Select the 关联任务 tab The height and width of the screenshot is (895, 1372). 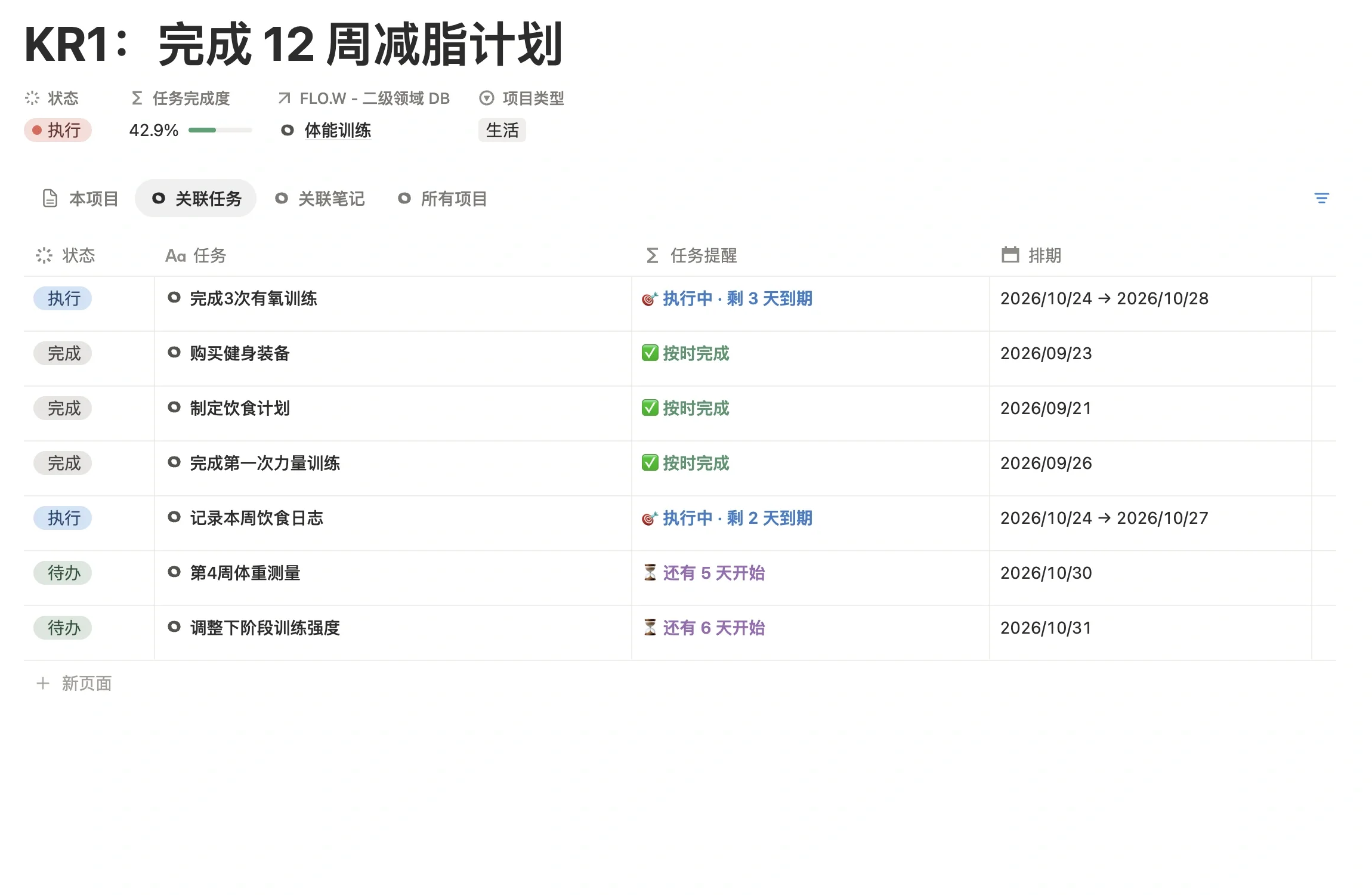(196, 198)
